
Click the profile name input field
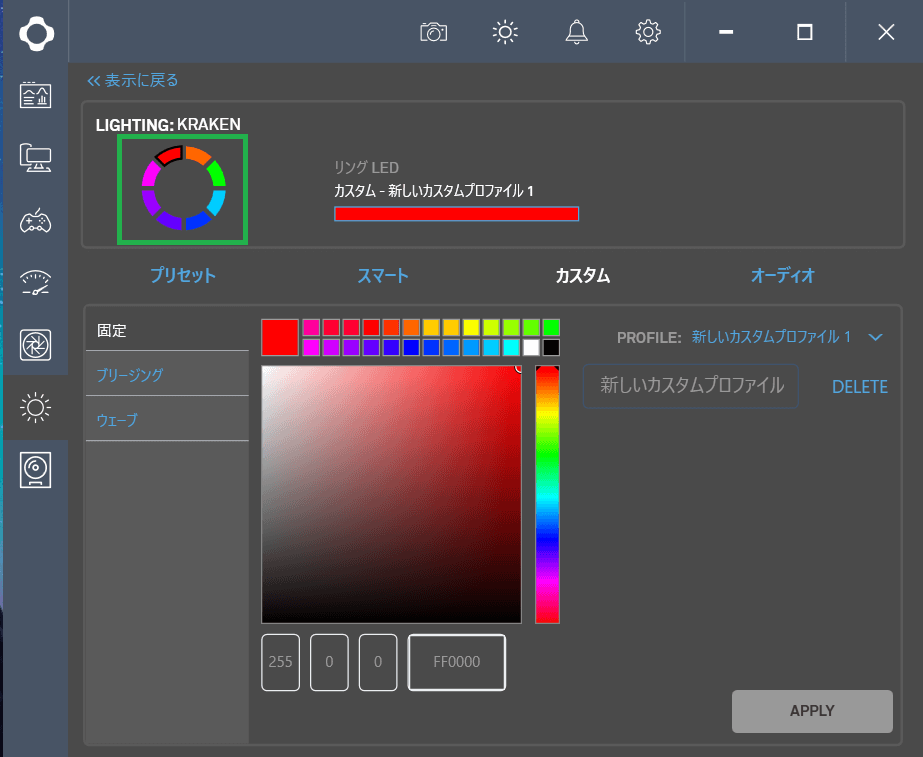coord(690,386)
